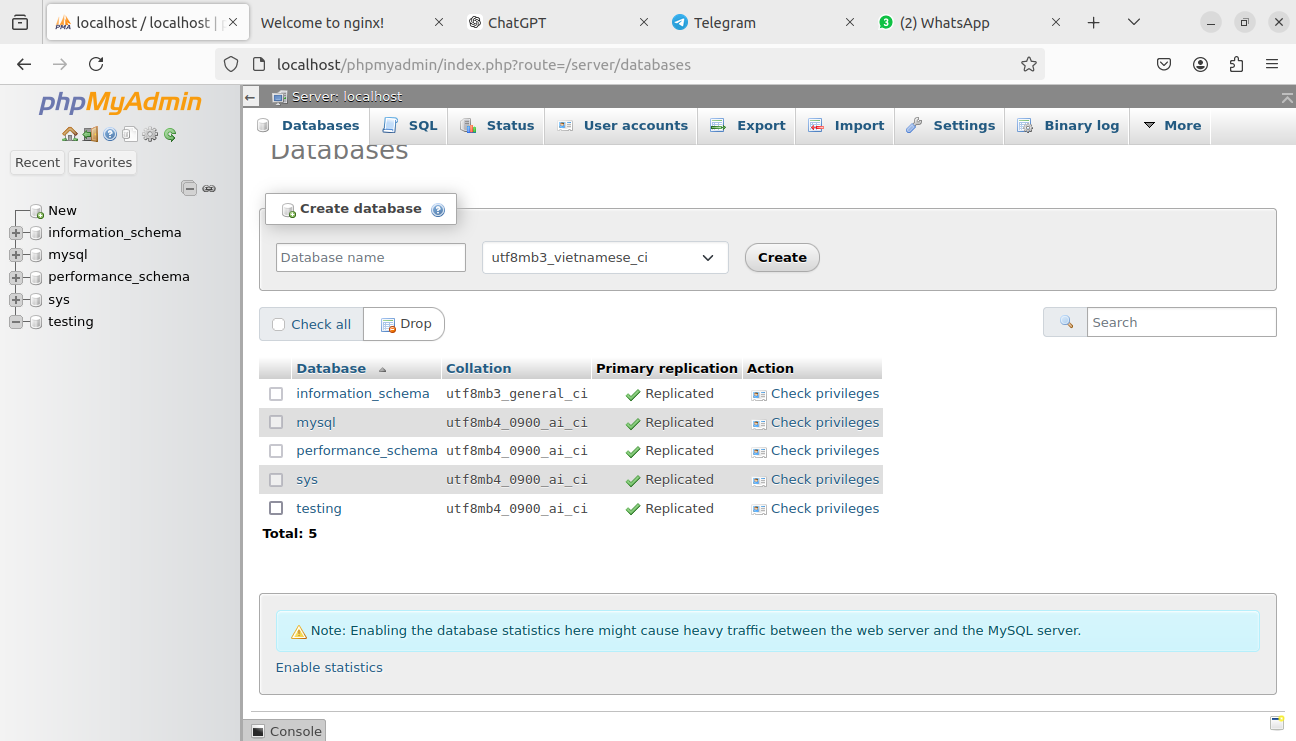Viewport: 1296px width, 741px height.
Task: Open navigation panel settings gear icon
Action: (x=150, y=134)
